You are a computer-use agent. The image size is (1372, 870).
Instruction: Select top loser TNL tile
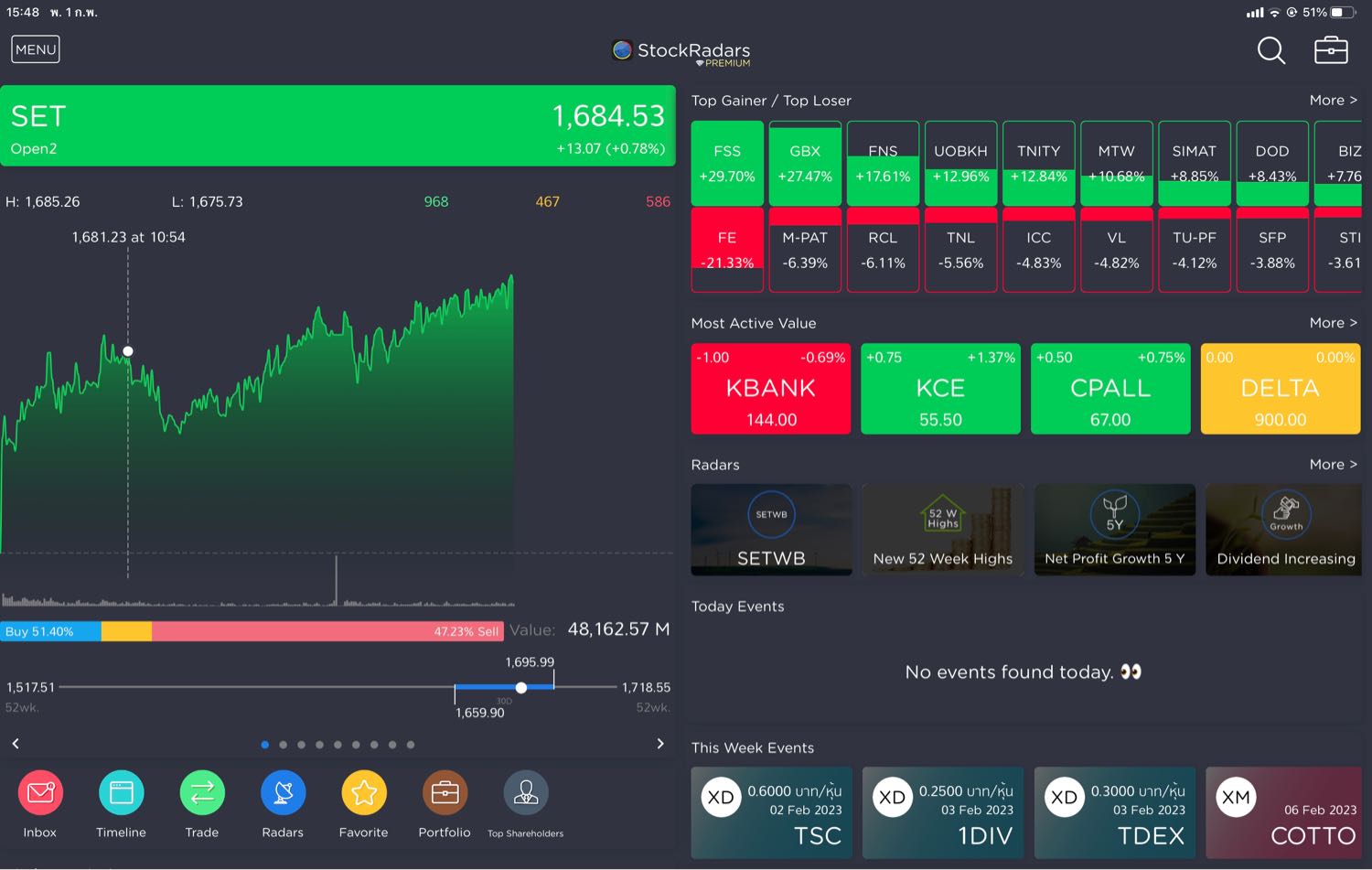960,250
